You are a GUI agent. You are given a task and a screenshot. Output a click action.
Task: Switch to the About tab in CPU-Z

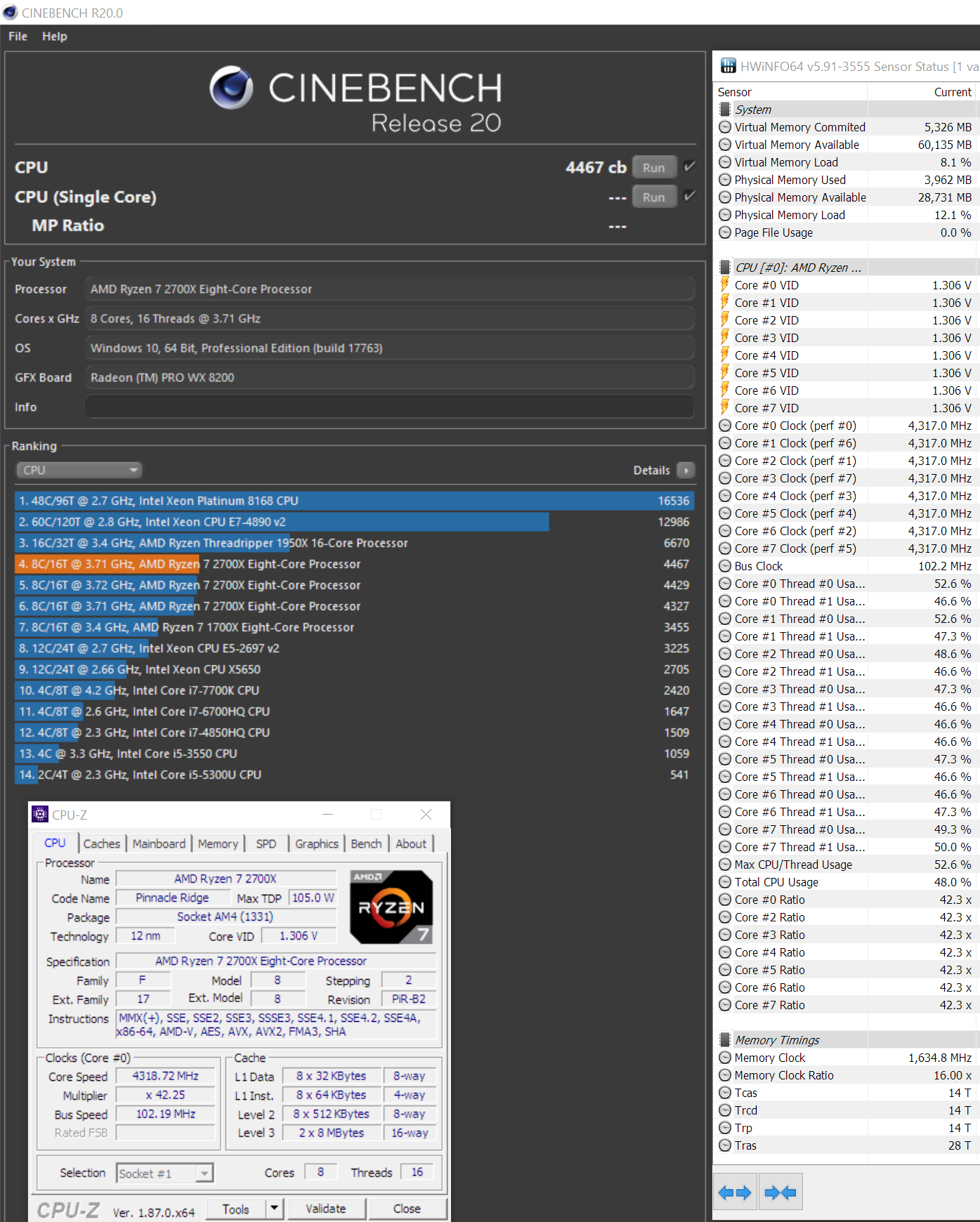tap(411, 843)
